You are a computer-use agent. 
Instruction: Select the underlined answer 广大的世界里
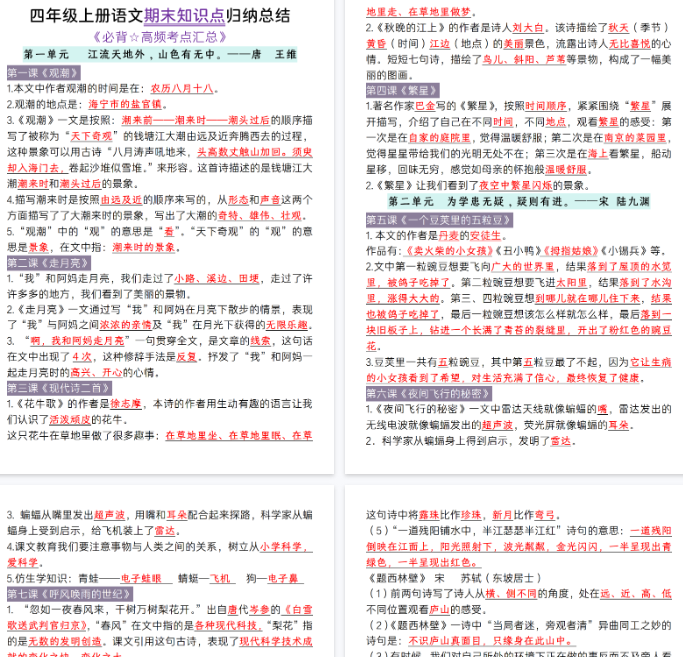pyautogui.click(x=522, y=267)
